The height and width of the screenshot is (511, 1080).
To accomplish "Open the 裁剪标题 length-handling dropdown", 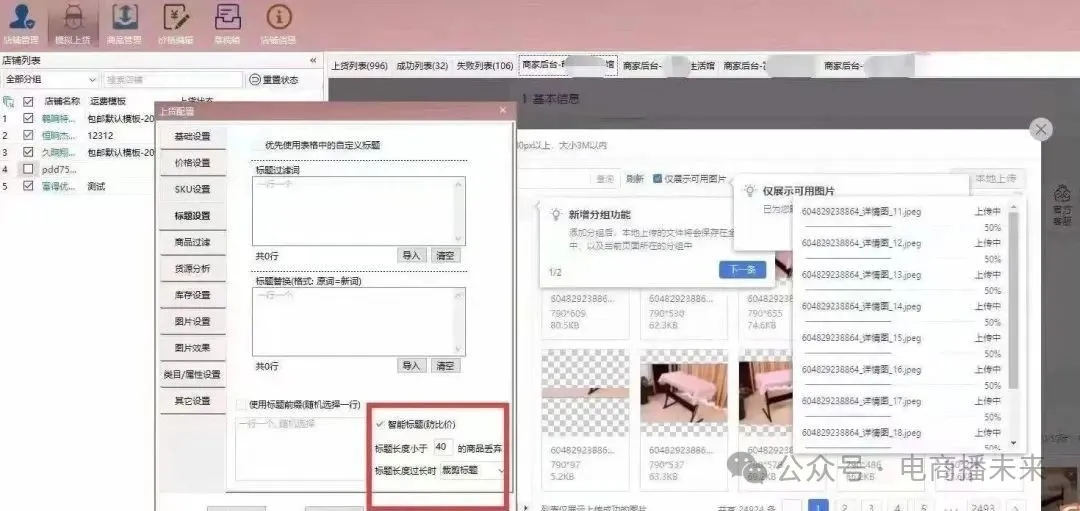I will tap(468, 470).
